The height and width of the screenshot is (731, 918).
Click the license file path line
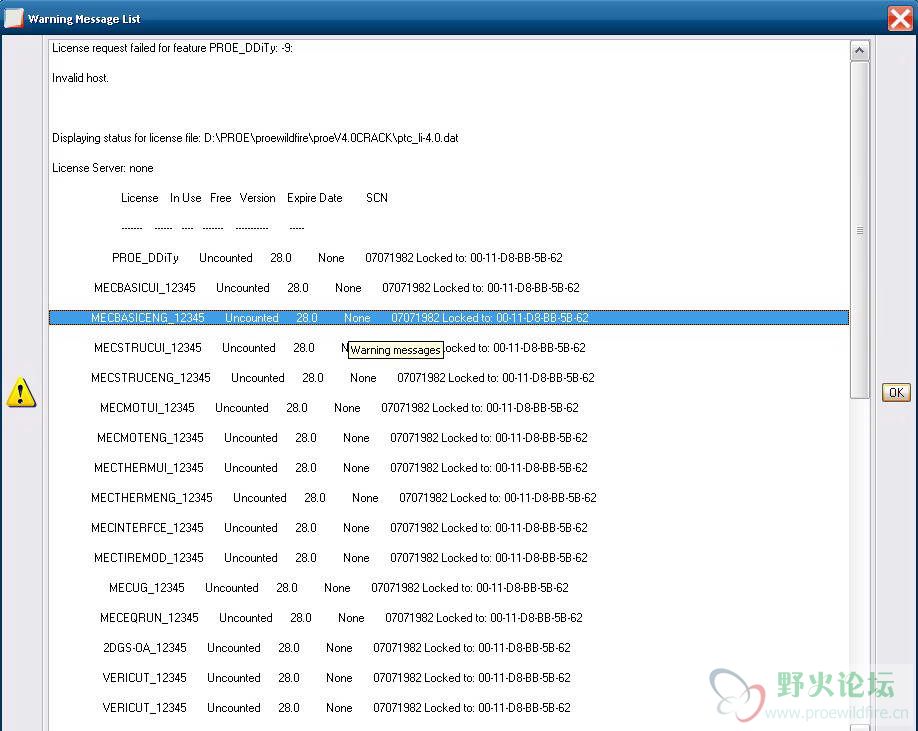click(449, 138)
